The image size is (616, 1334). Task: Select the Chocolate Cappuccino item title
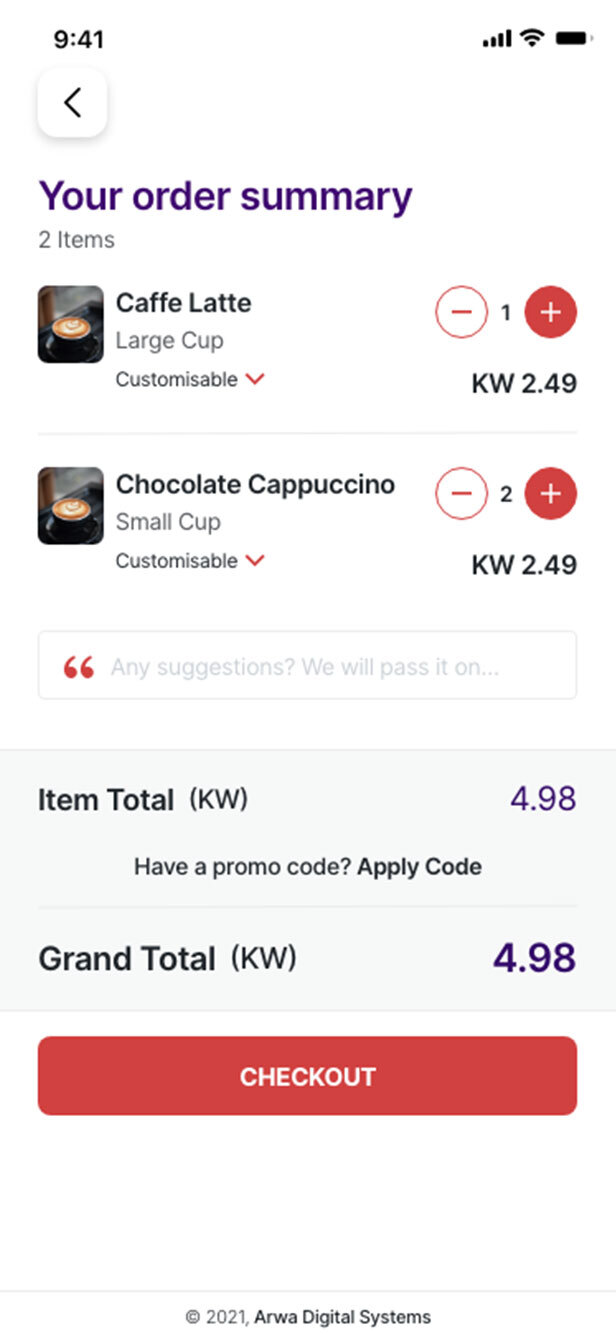pos(255,485)
